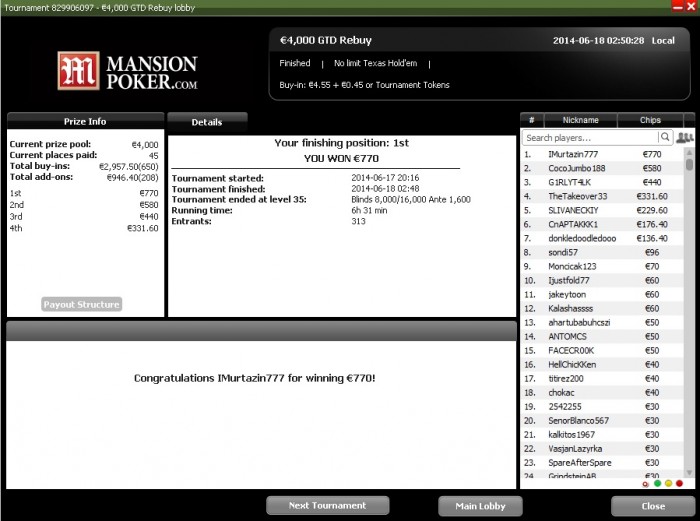Click the Buy-in €4.55 + €0.45 text
Viewport: 700px width, 521px height.
tap(364, 85)
